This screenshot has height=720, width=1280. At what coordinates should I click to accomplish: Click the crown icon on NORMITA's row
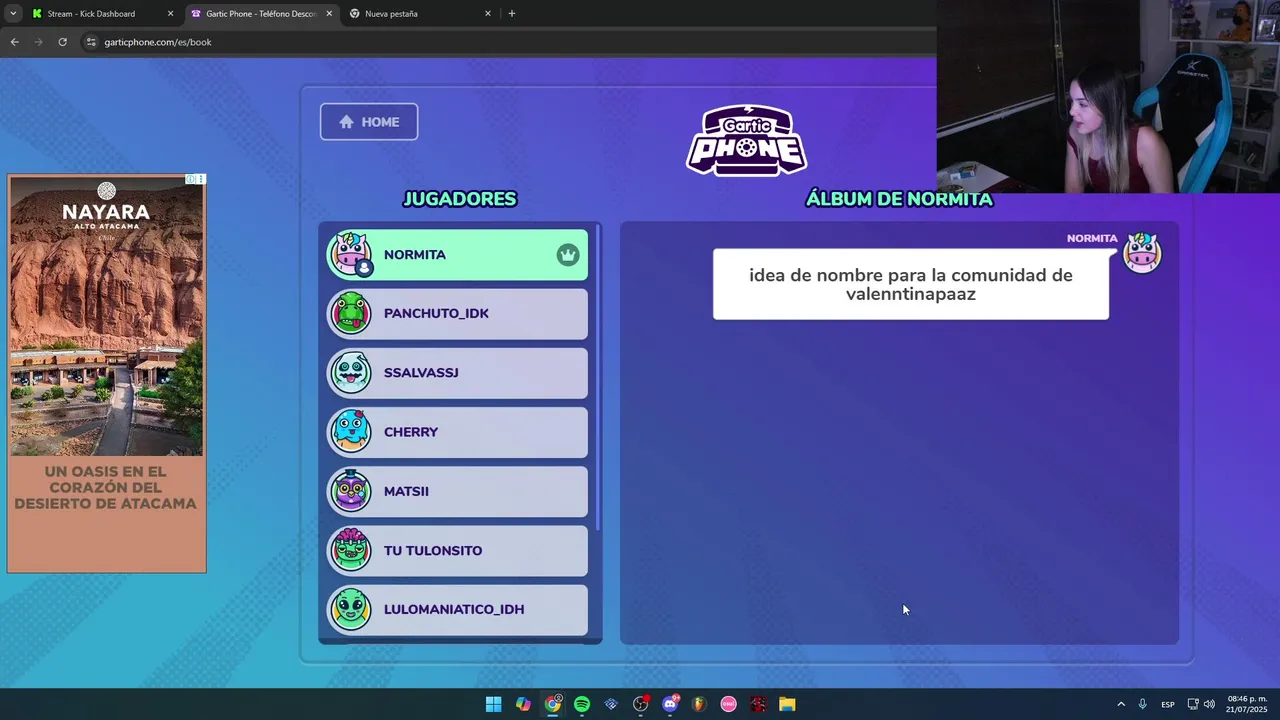tap(568, 255)
